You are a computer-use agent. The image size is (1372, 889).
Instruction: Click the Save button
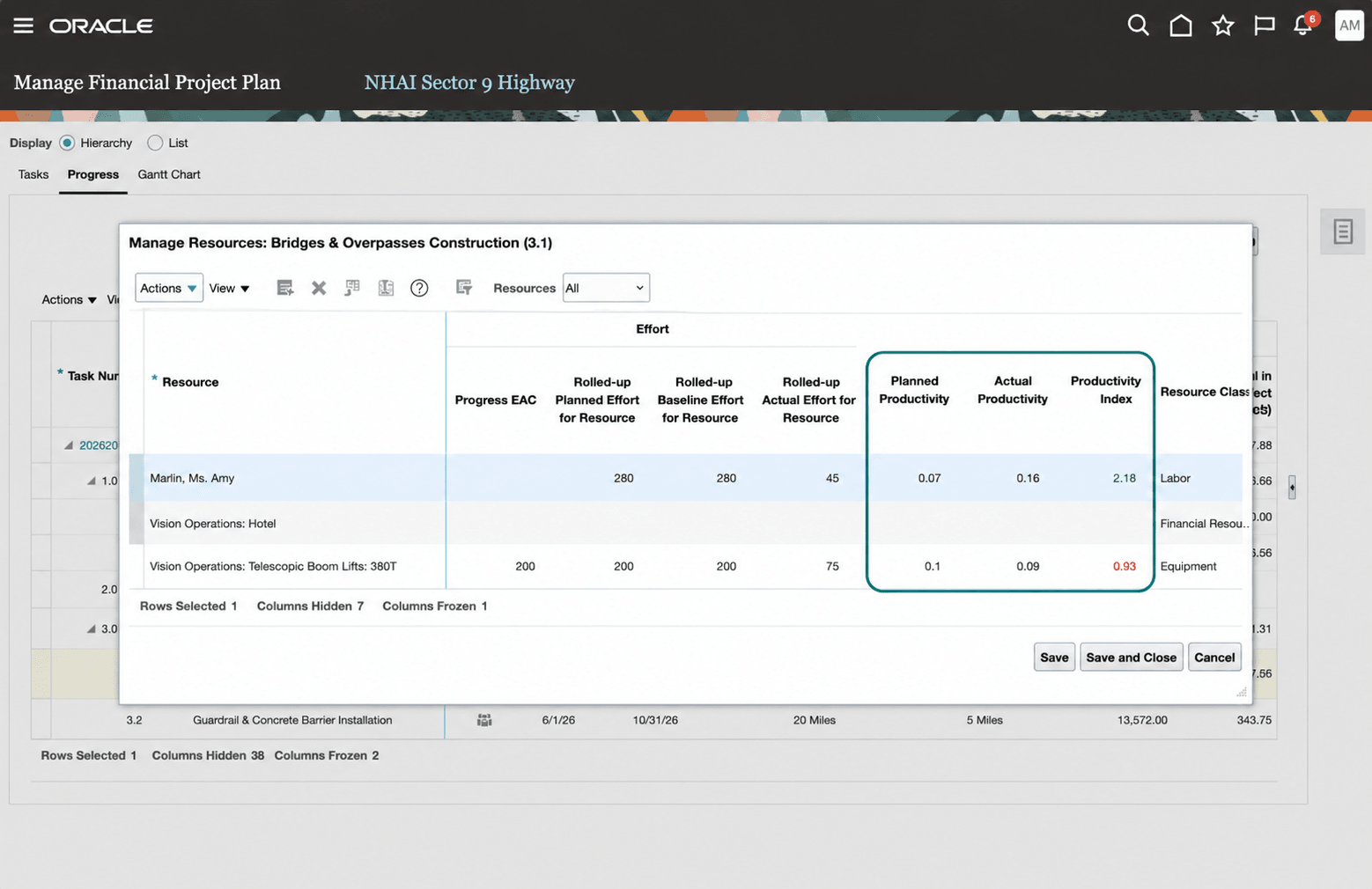(1054, 658)
